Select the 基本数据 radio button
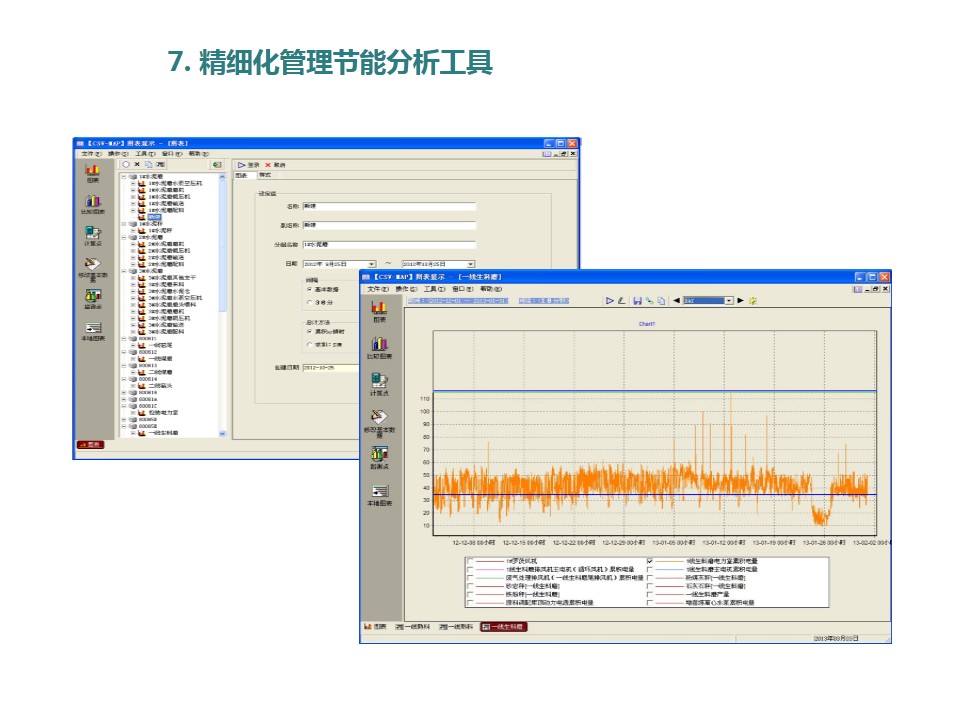 tap(309, 288)
